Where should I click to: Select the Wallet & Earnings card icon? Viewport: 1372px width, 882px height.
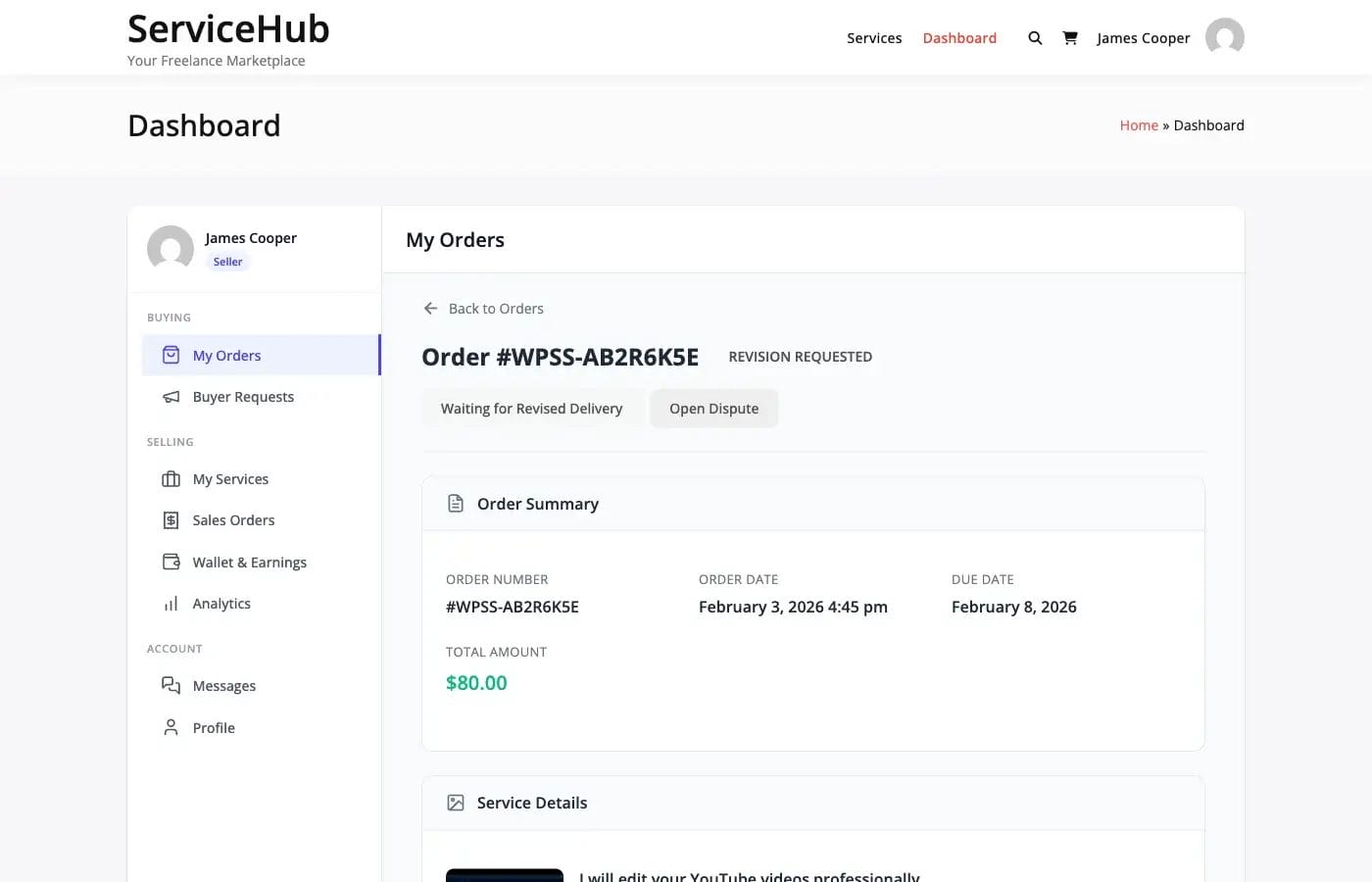171,562
